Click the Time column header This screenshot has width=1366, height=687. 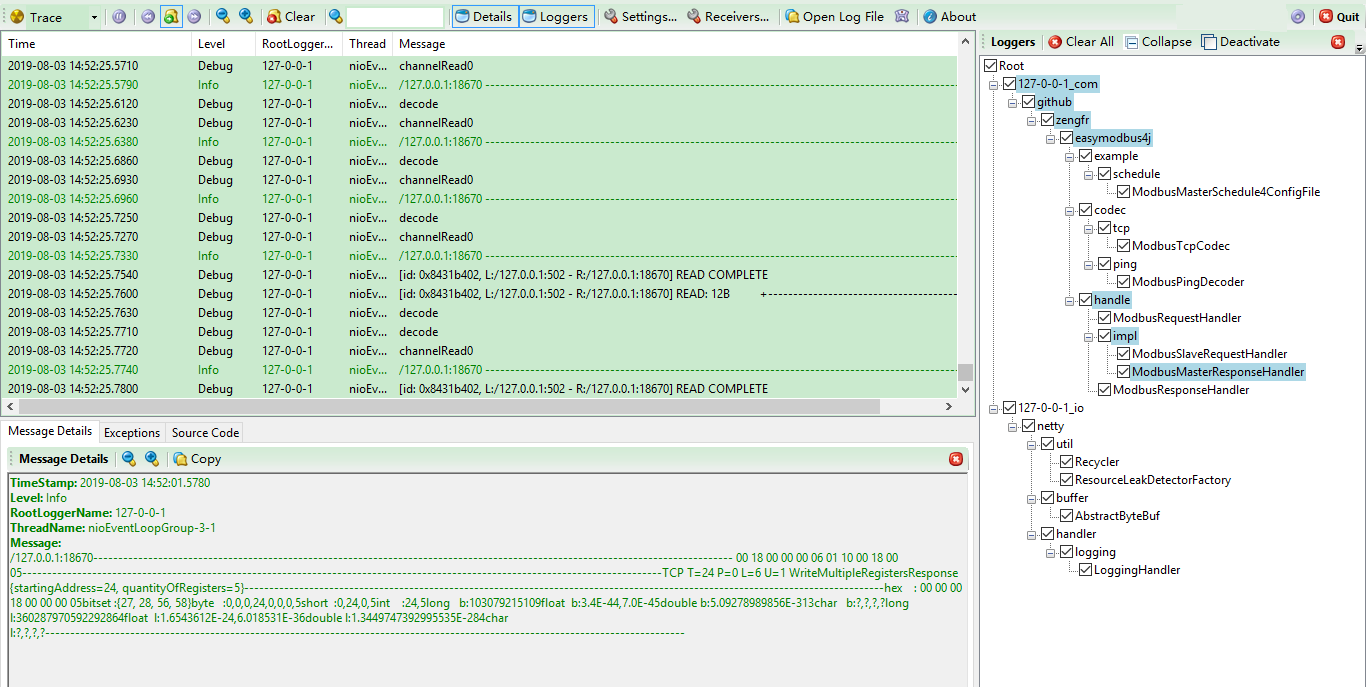point(96,44)
